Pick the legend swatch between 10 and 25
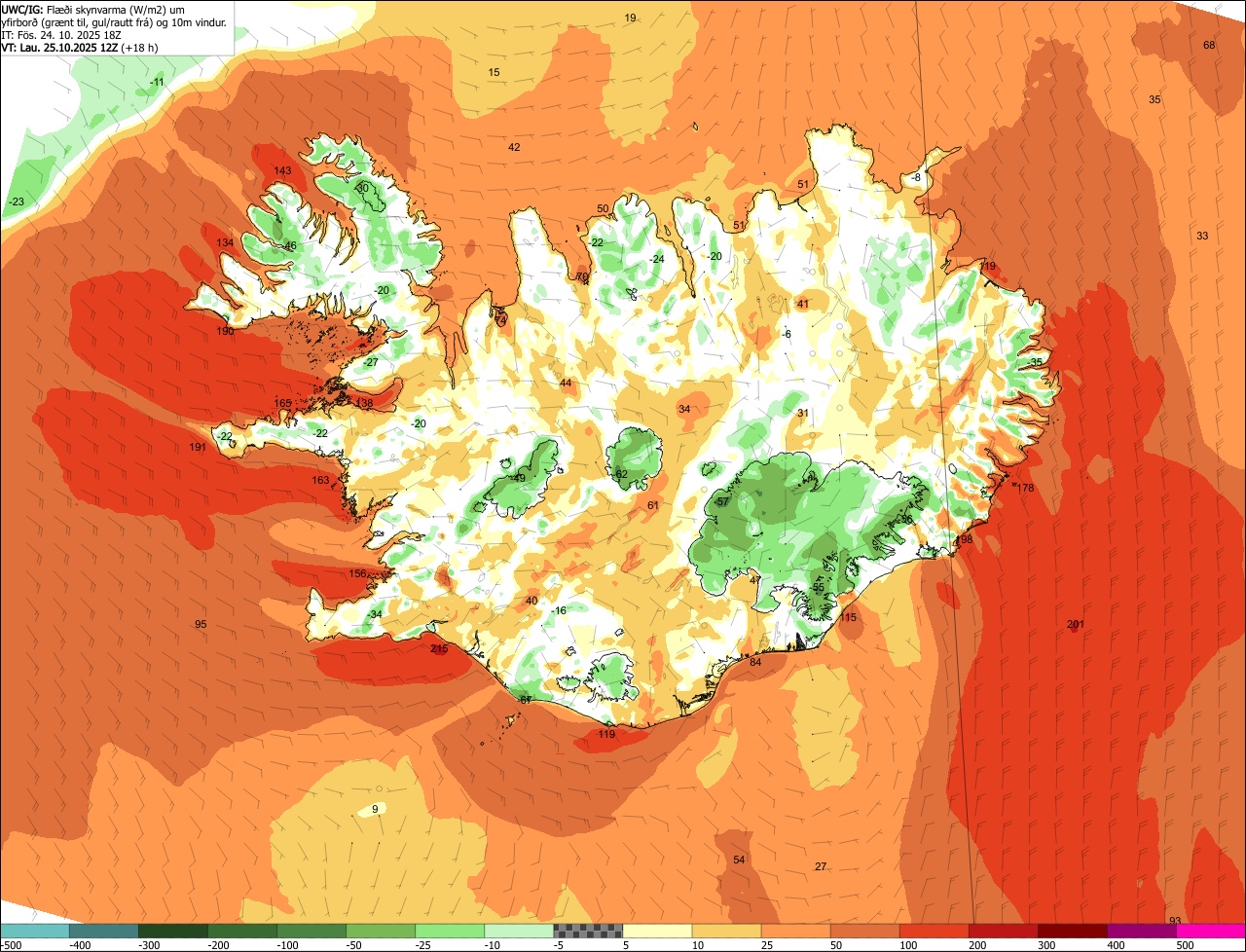Viewport: 1246px width, 952px height. point(726,931)
